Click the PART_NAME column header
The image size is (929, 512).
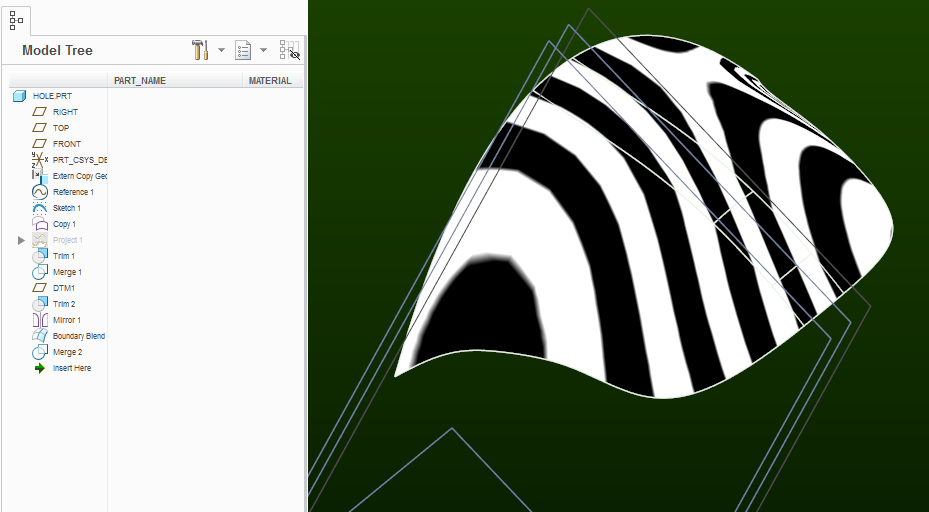[140, 81]
